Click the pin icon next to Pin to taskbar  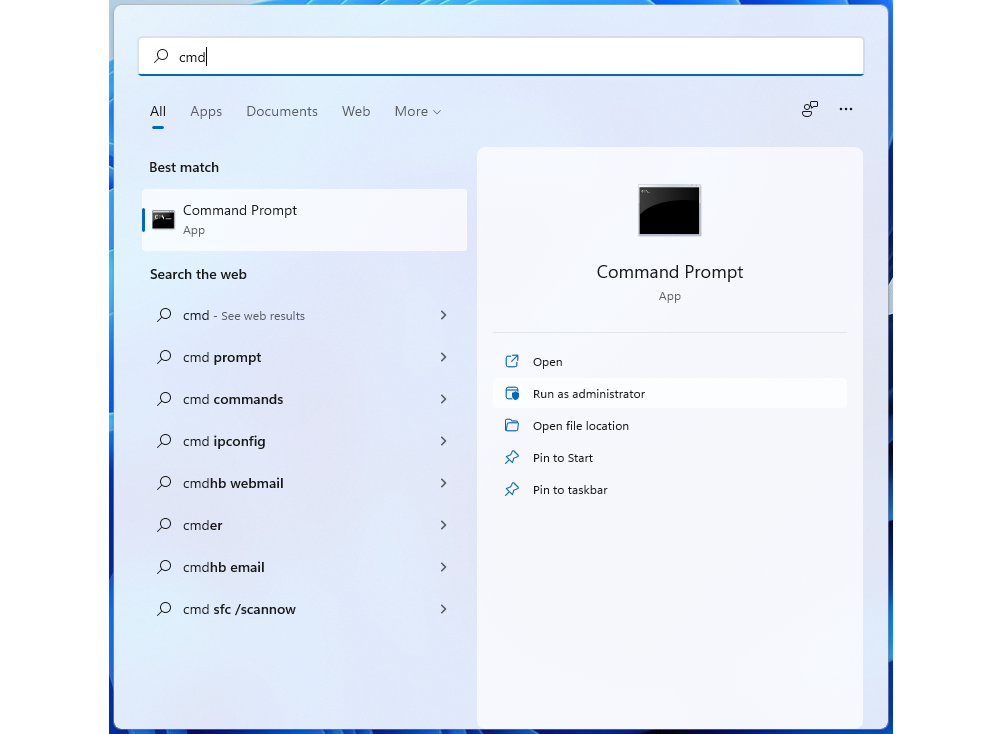click(511, 489)
